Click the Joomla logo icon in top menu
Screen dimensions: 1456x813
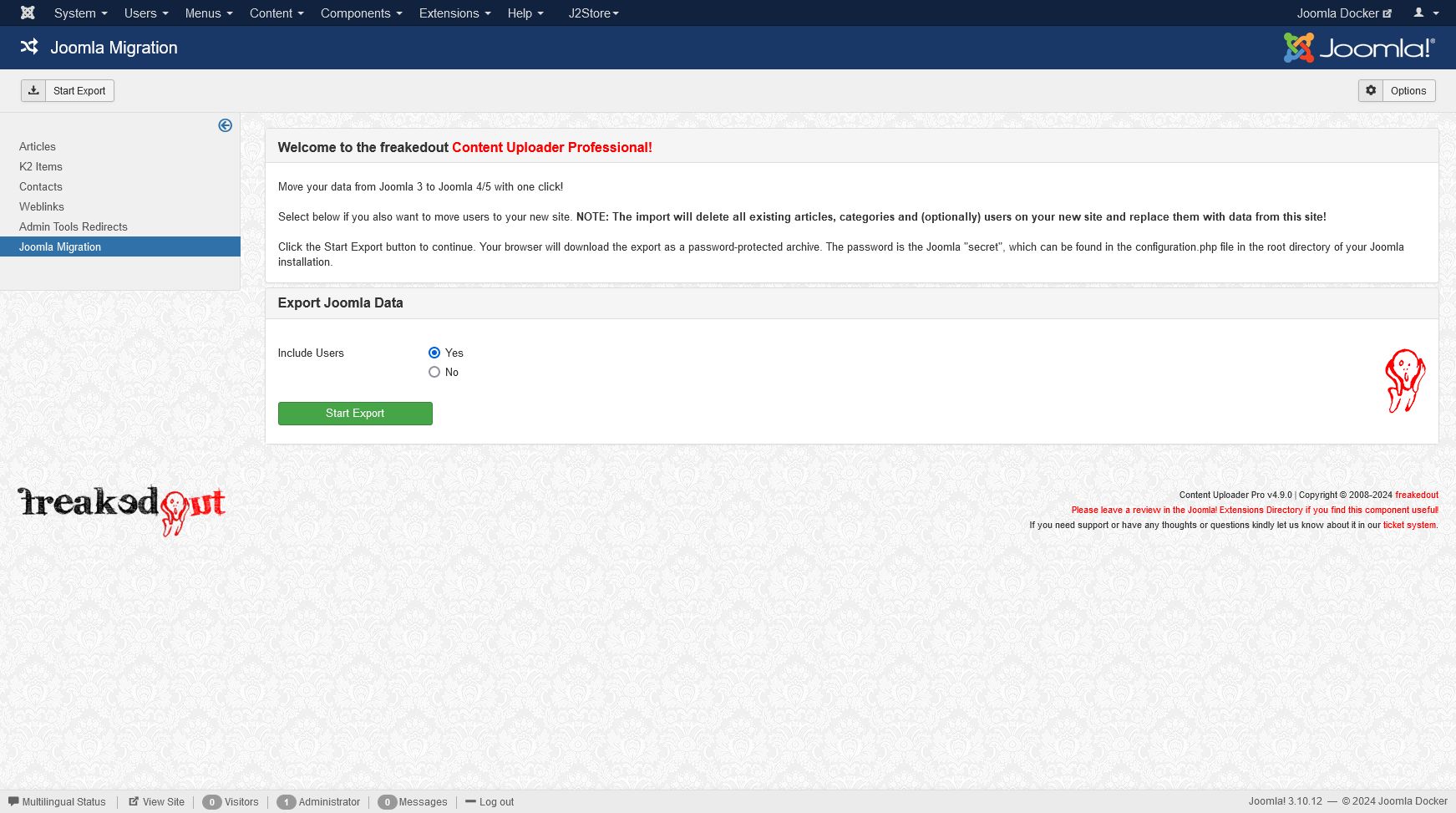[x=28, y=13]
